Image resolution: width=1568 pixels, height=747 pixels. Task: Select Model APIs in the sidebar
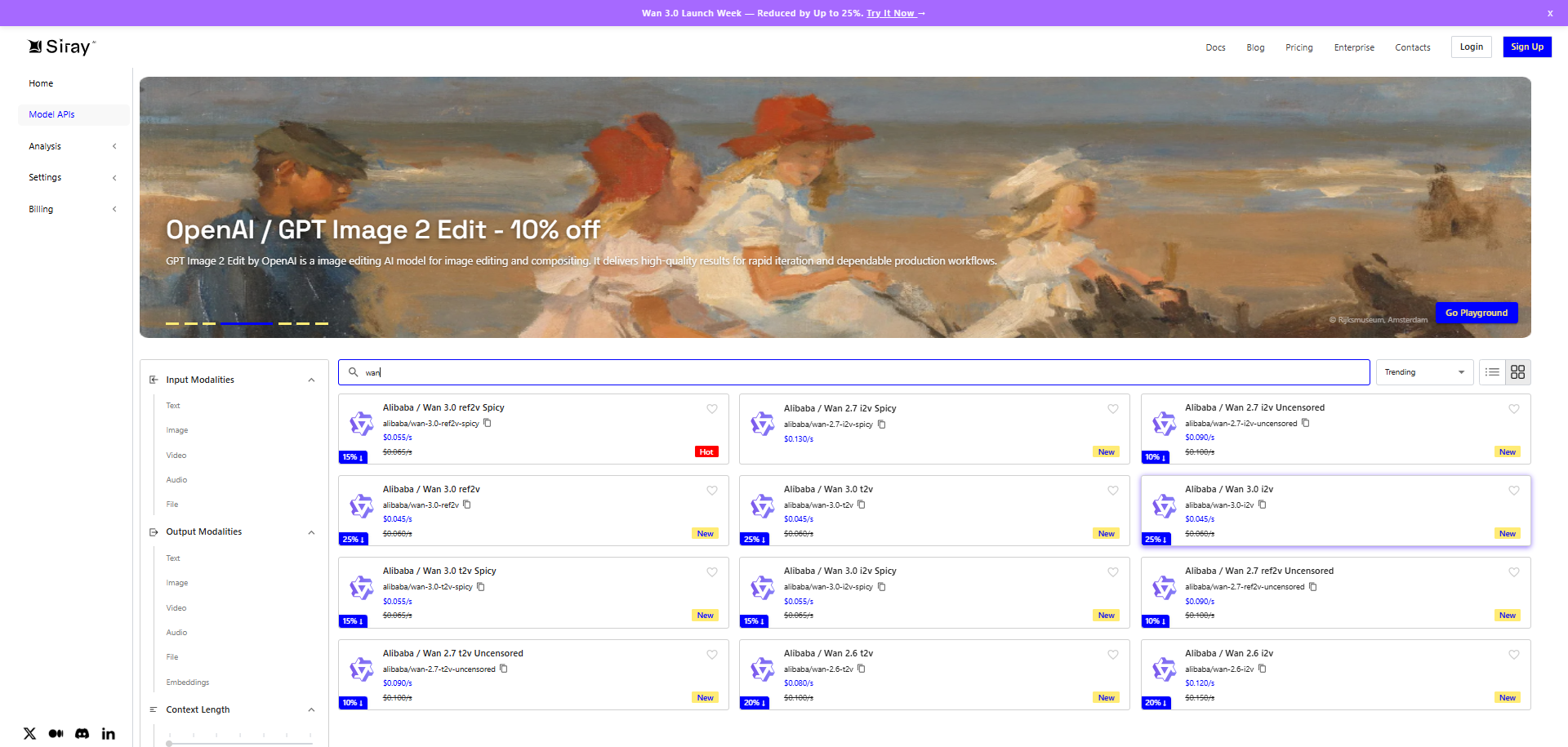[73, 114]
